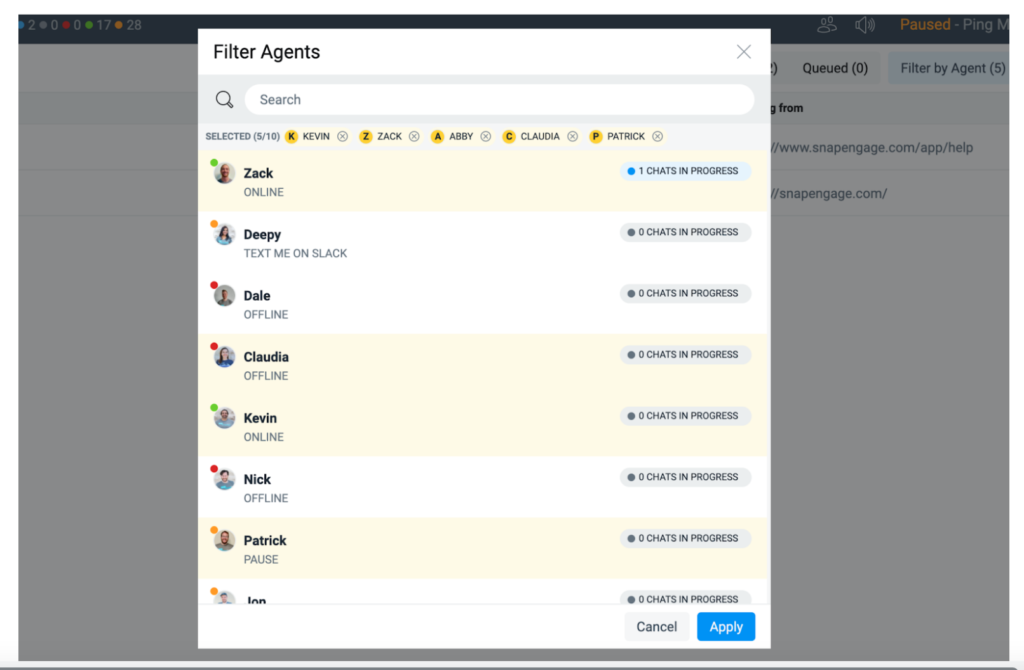Image resolution: width=1024 pixels, height=670 pixels.
Task: Click the Apply button
Action: point(726,626)
